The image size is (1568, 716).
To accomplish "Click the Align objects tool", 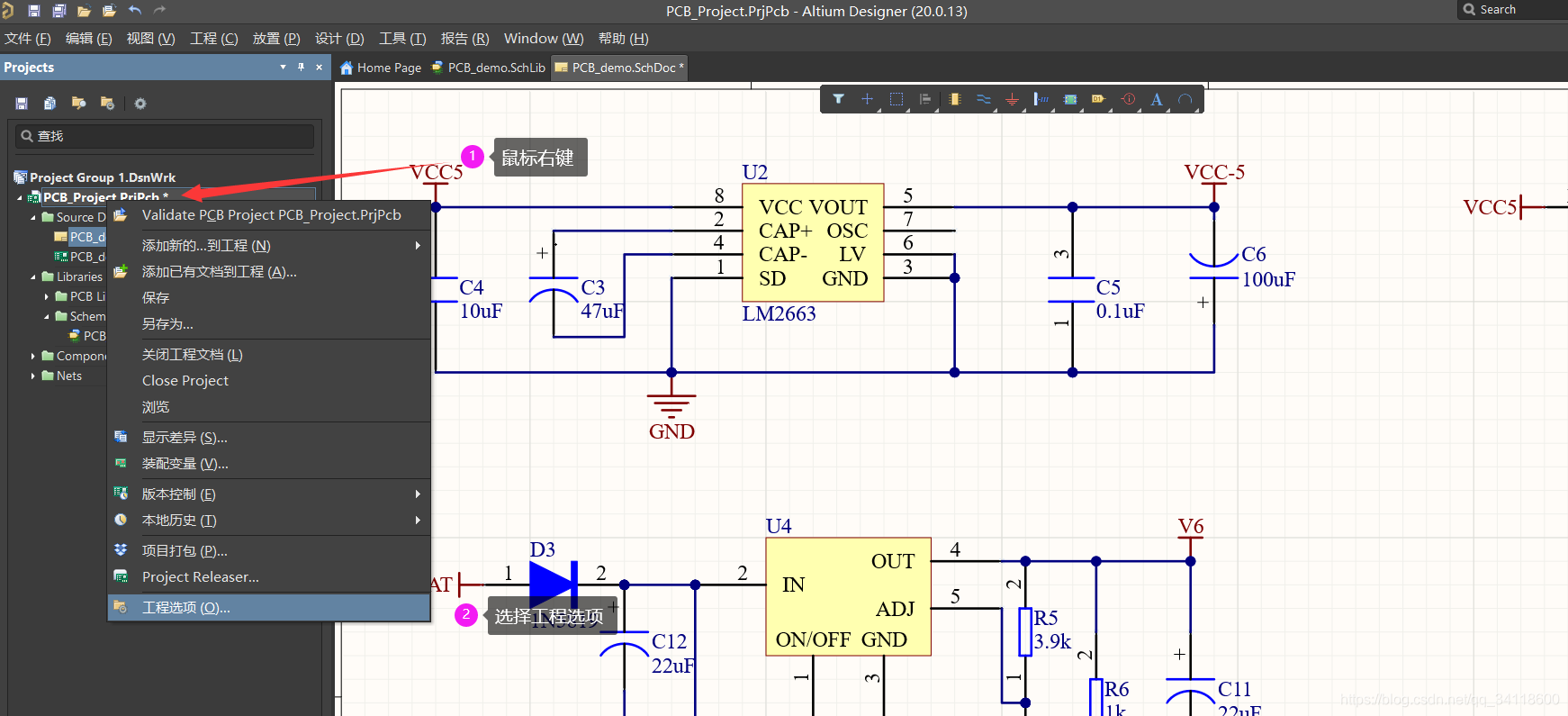I will 925,99.
